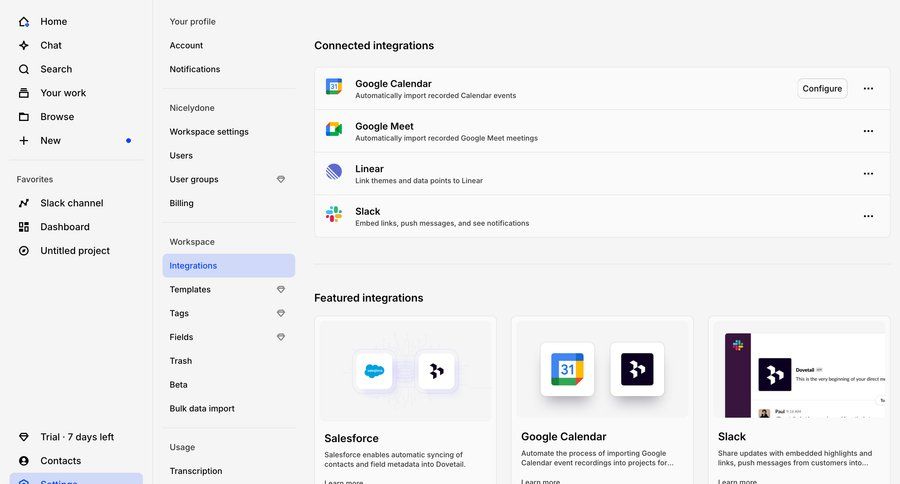Click New to create an item

50,141
